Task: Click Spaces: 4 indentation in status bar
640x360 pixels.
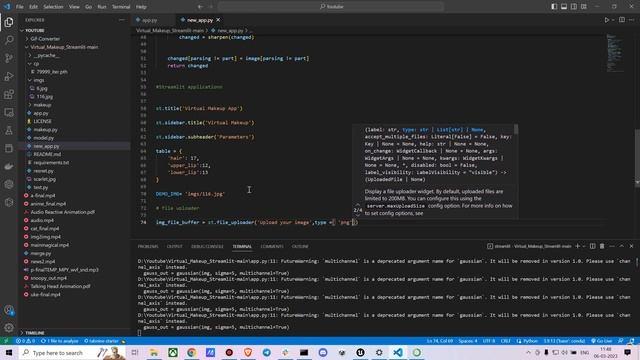Action: (467, 341)
